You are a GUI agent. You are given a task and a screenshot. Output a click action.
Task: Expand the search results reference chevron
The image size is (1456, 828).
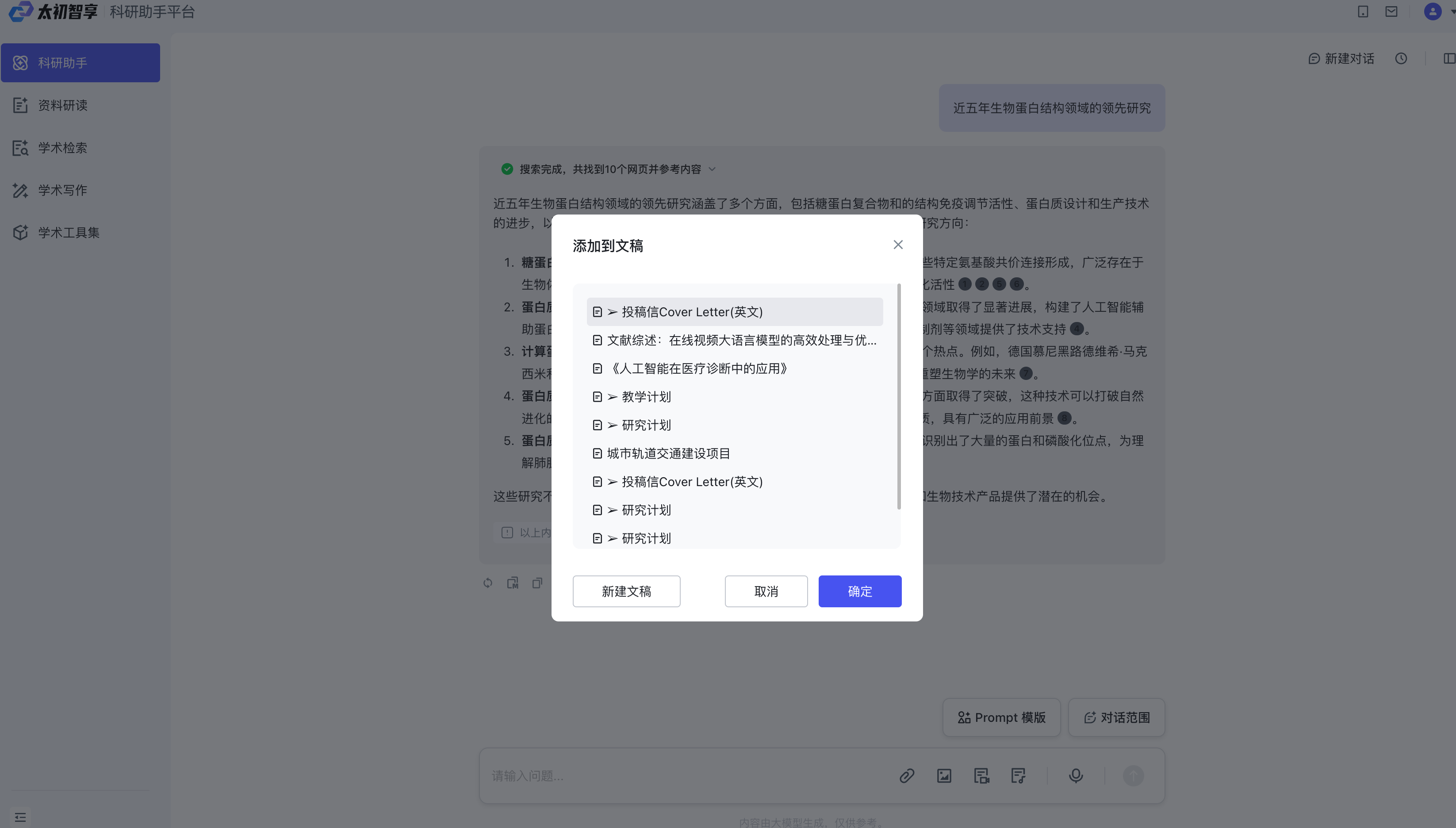tap(713, 169)
